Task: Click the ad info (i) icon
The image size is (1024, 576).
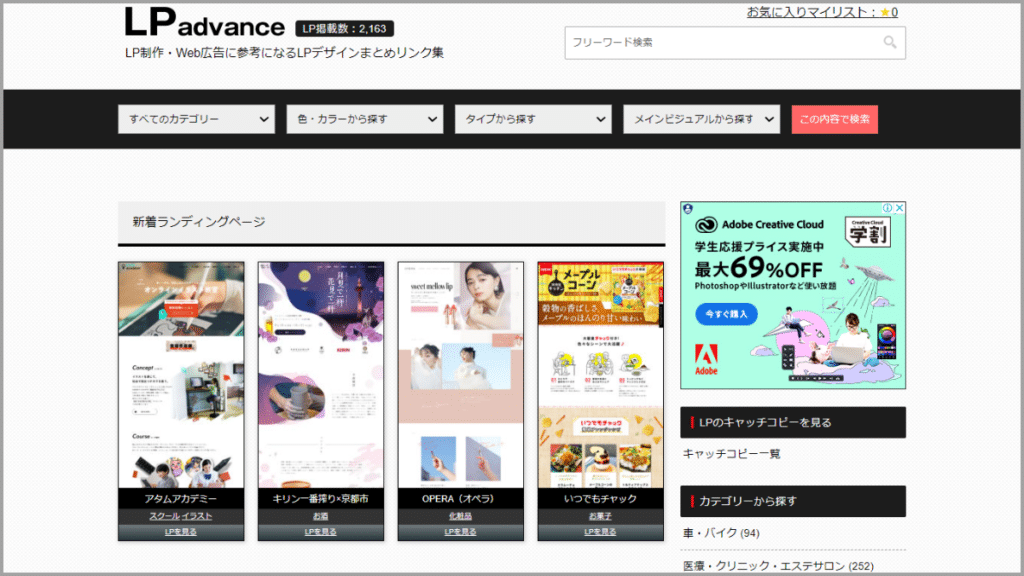Action: coord(888,209)
